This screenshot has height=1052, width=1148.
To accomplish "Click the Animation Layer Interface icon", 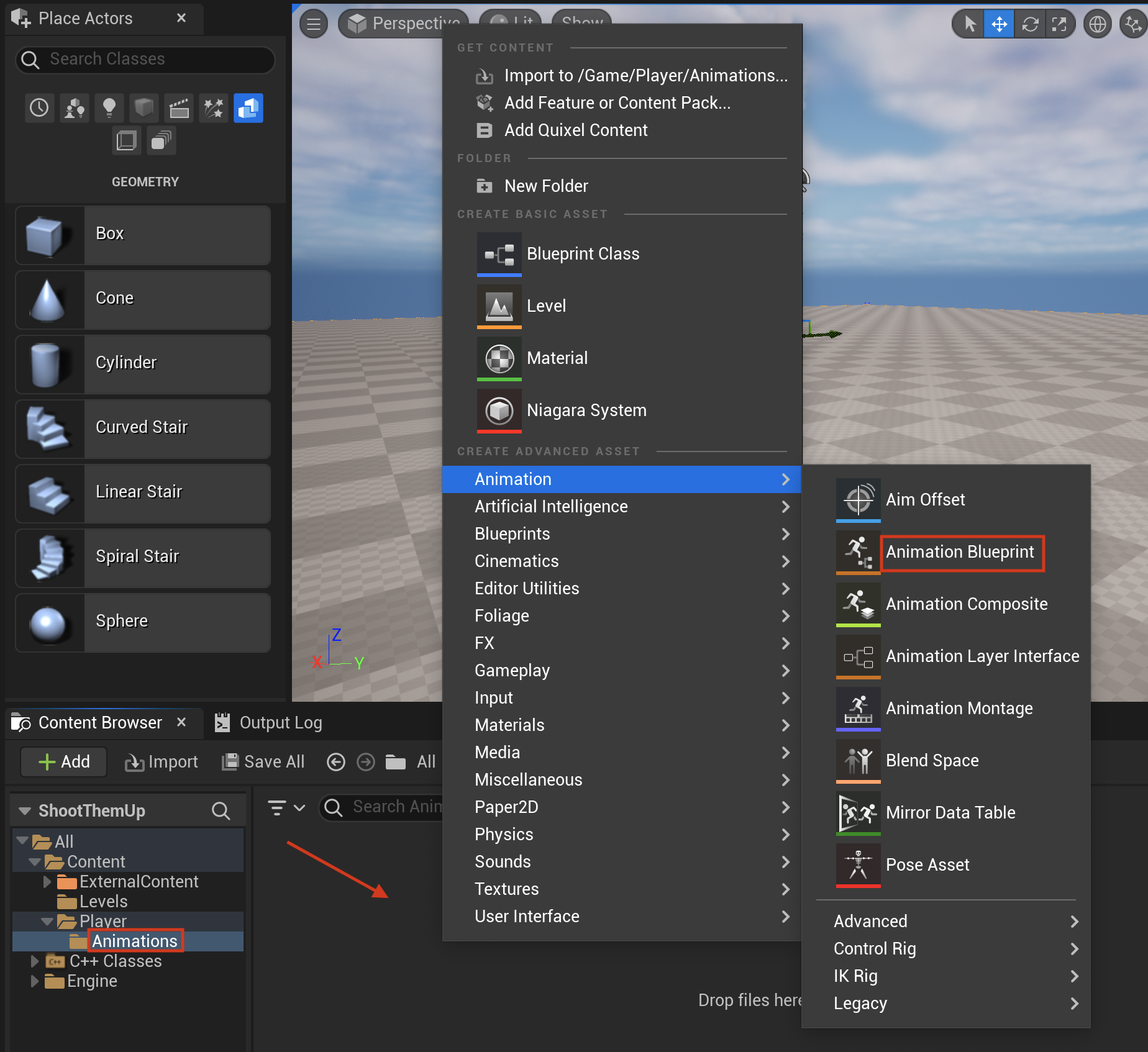I will pyautogui.click(x=859, y=656).
